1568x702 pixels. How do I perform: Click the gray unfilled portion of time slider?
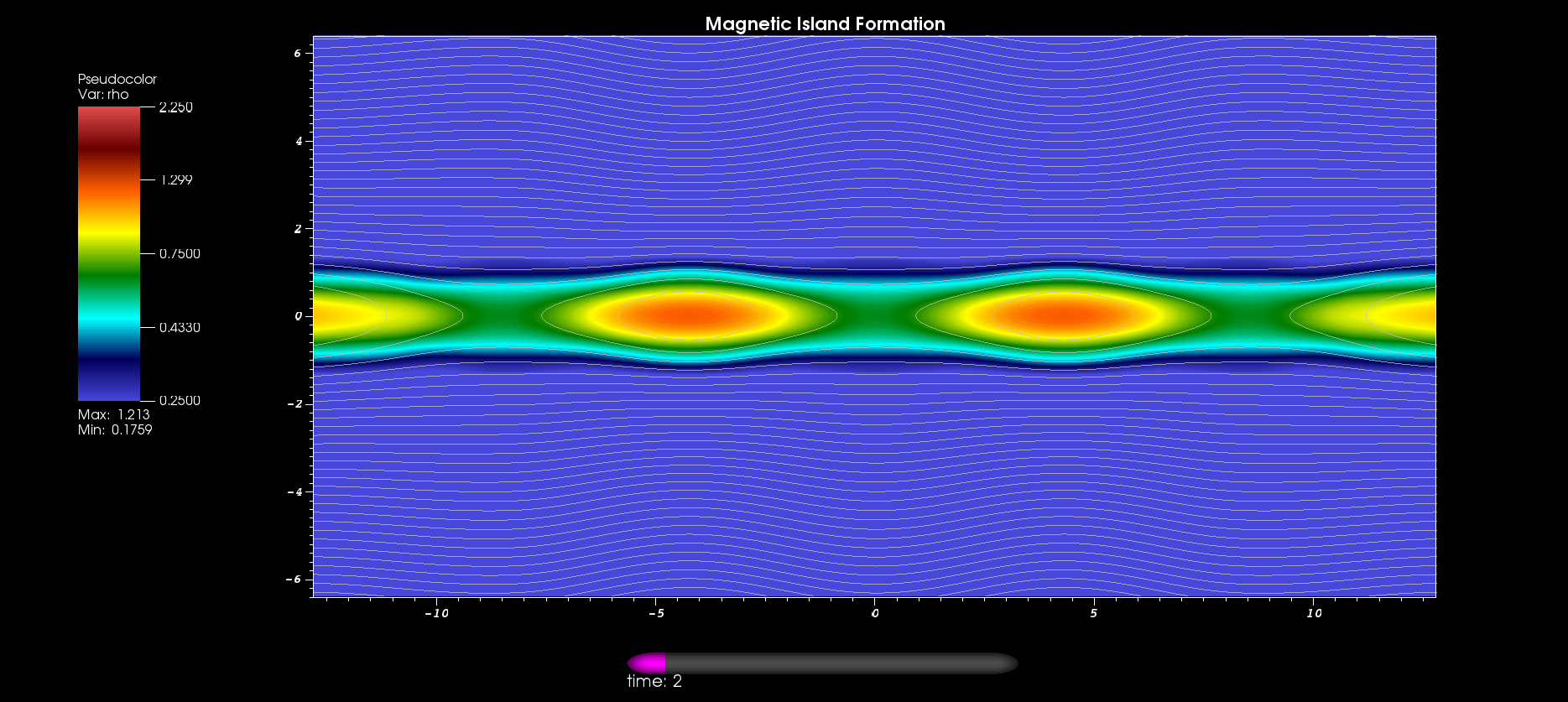click(x=839, y=663)
